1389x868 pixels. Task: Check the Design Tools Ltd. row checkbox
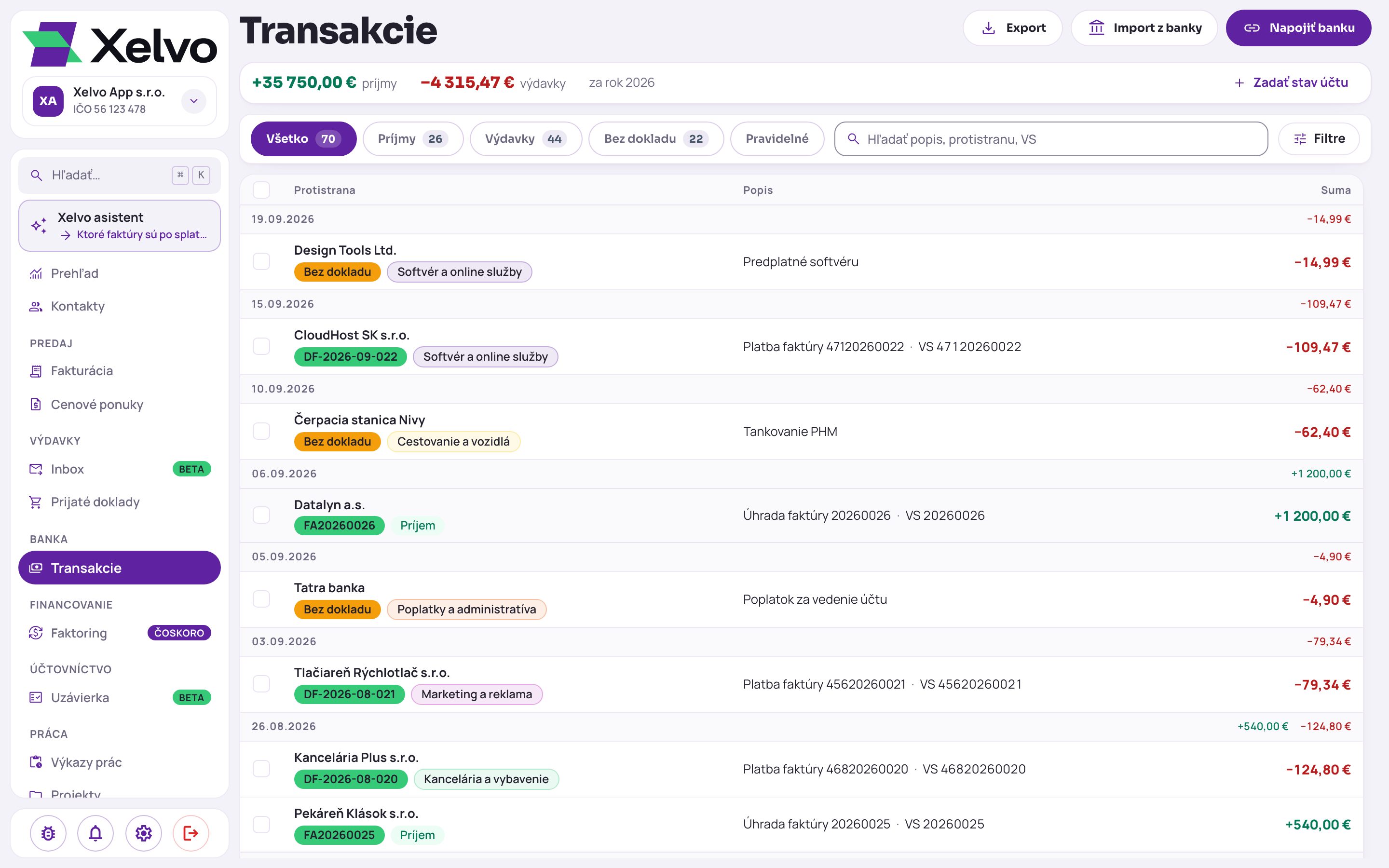[x=261, y=261]
